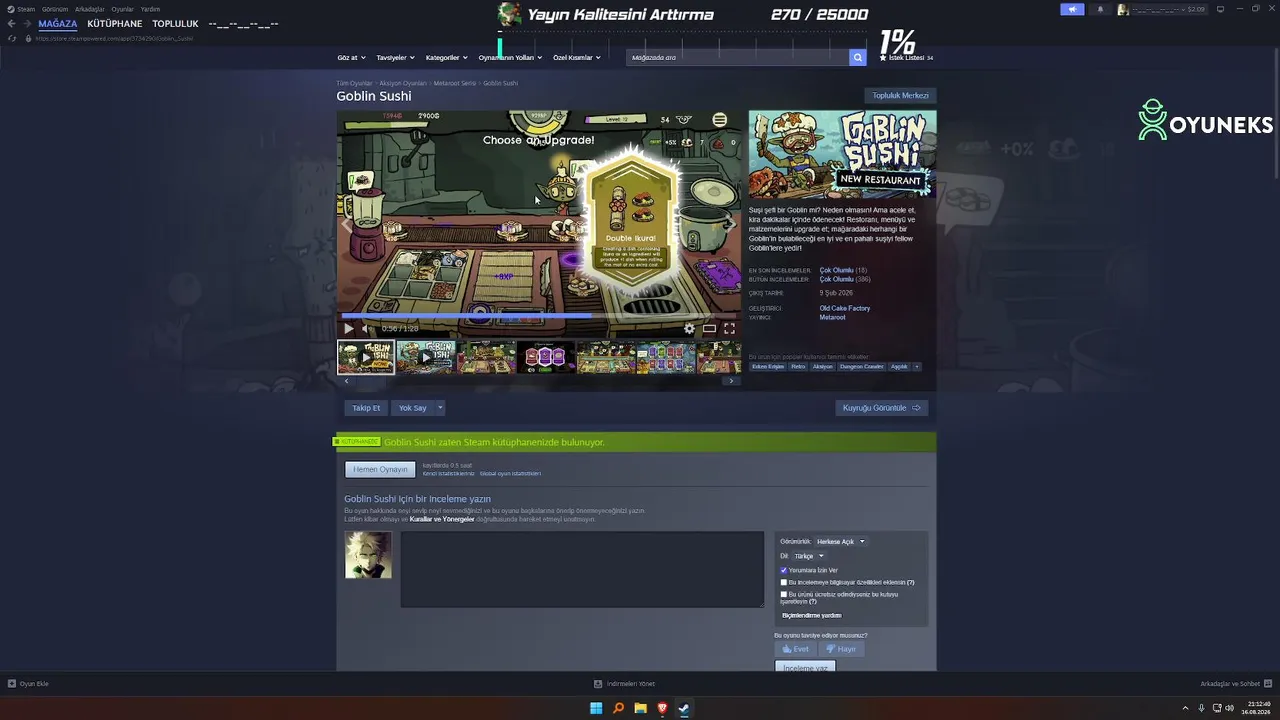Click Kuyruğu Görüntüle button
Screen dimensions: 1280x720
coord(882,408)
